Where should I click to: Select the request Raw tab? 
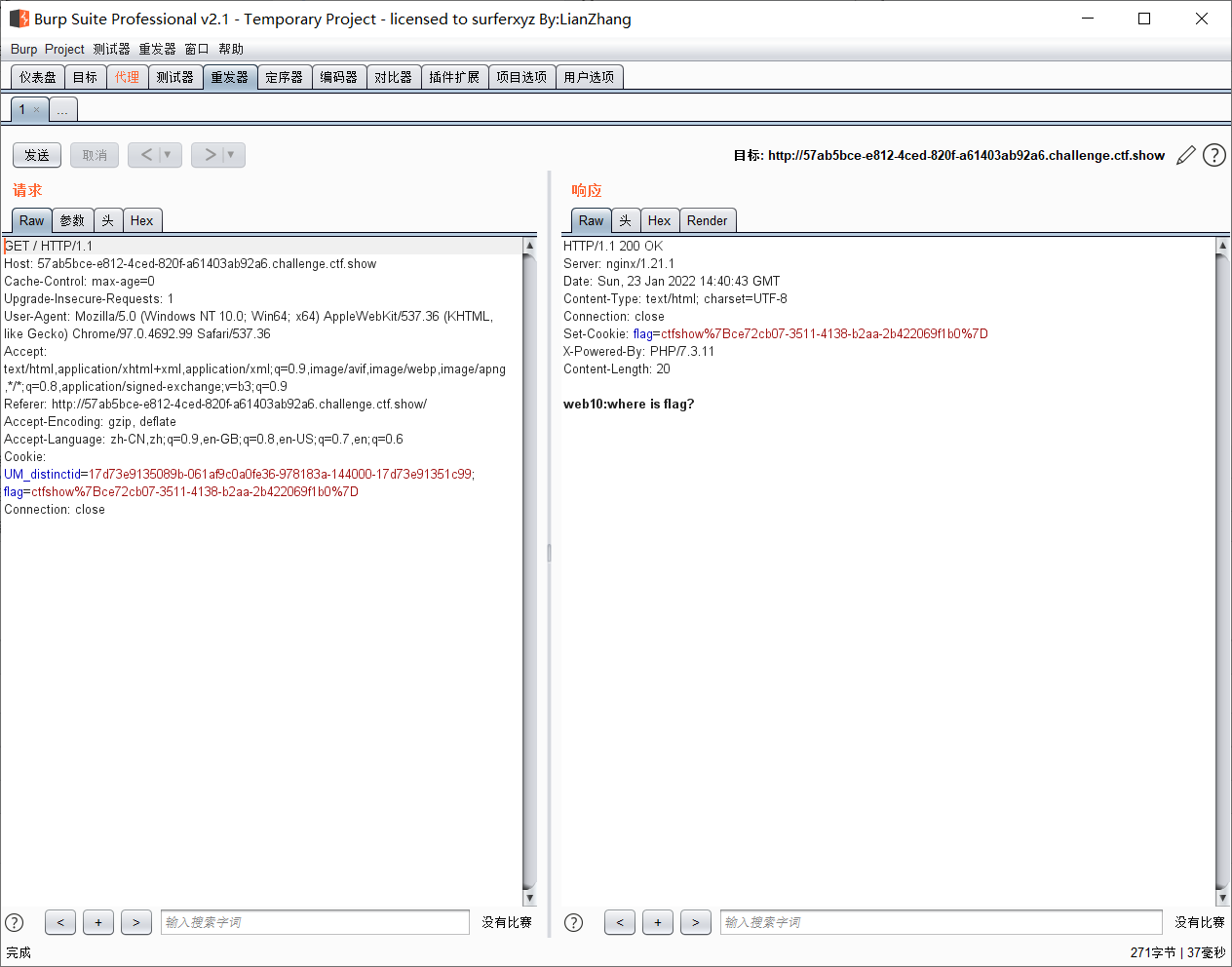[x=32, y=220]
